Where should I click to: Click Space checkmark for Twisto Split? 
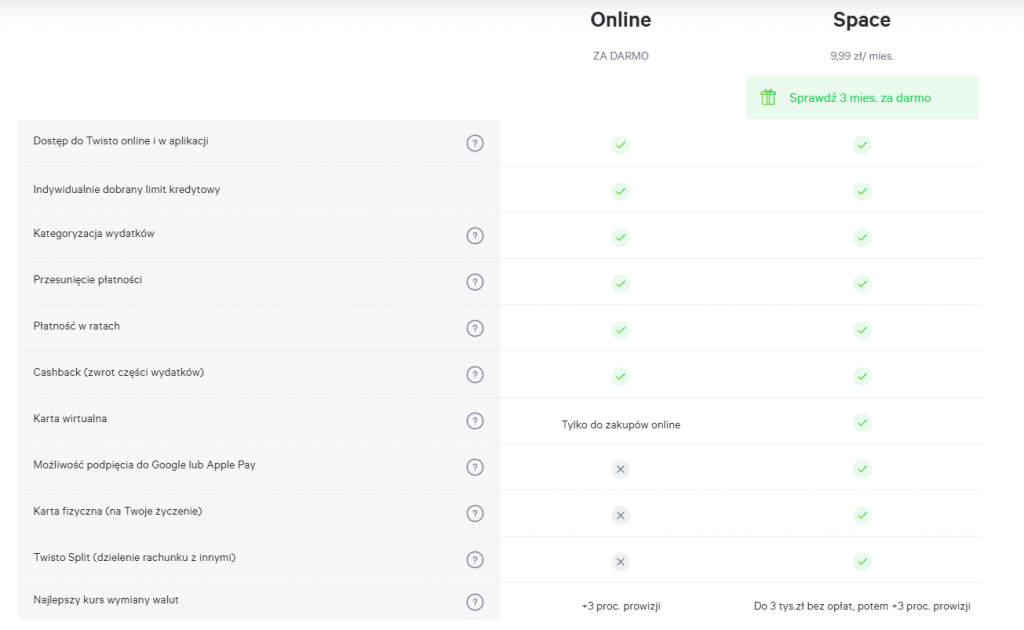click(x=862, y=562)
